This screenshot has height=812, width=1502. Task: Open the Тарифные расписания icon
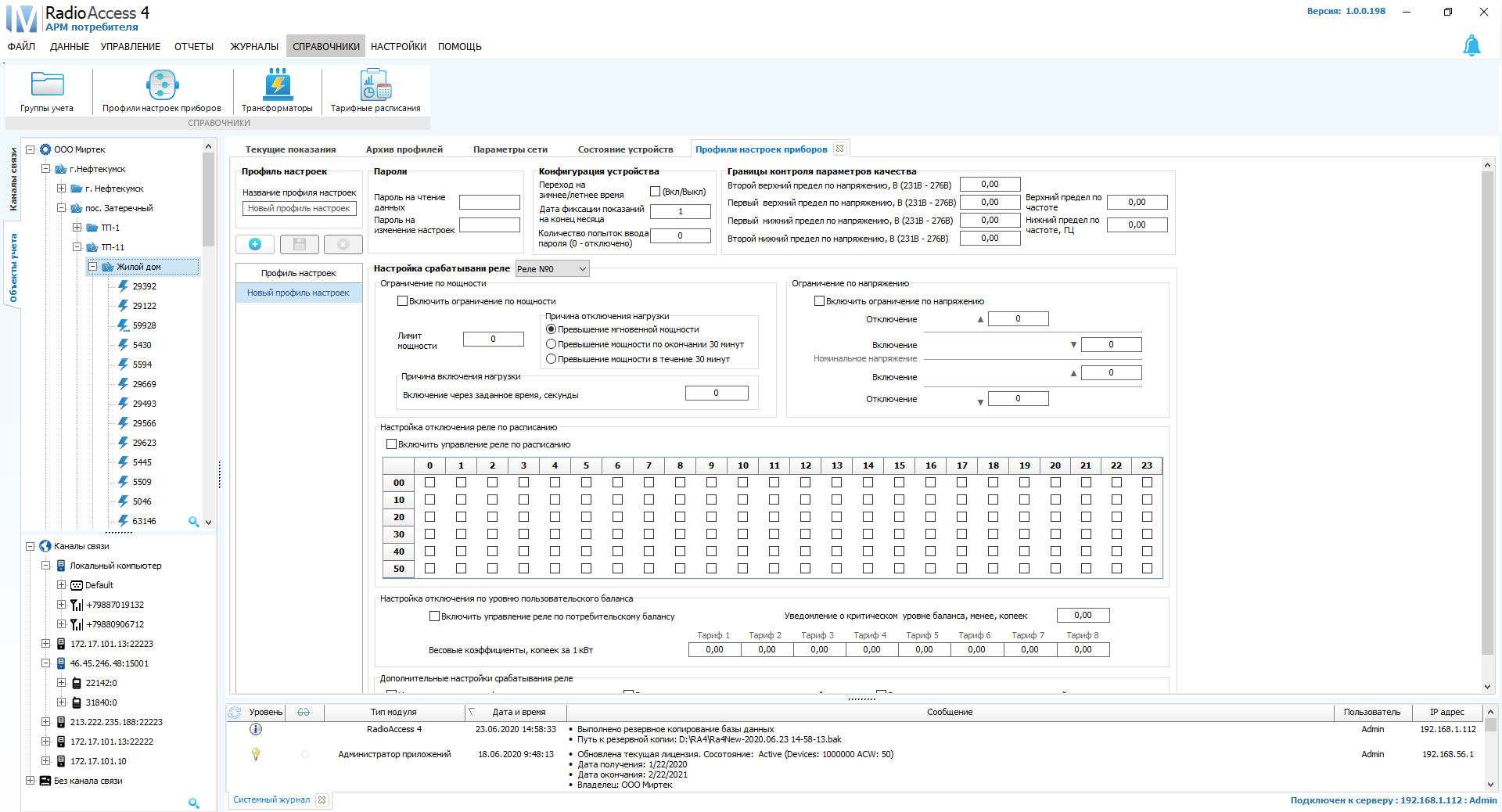coord(375,84)
